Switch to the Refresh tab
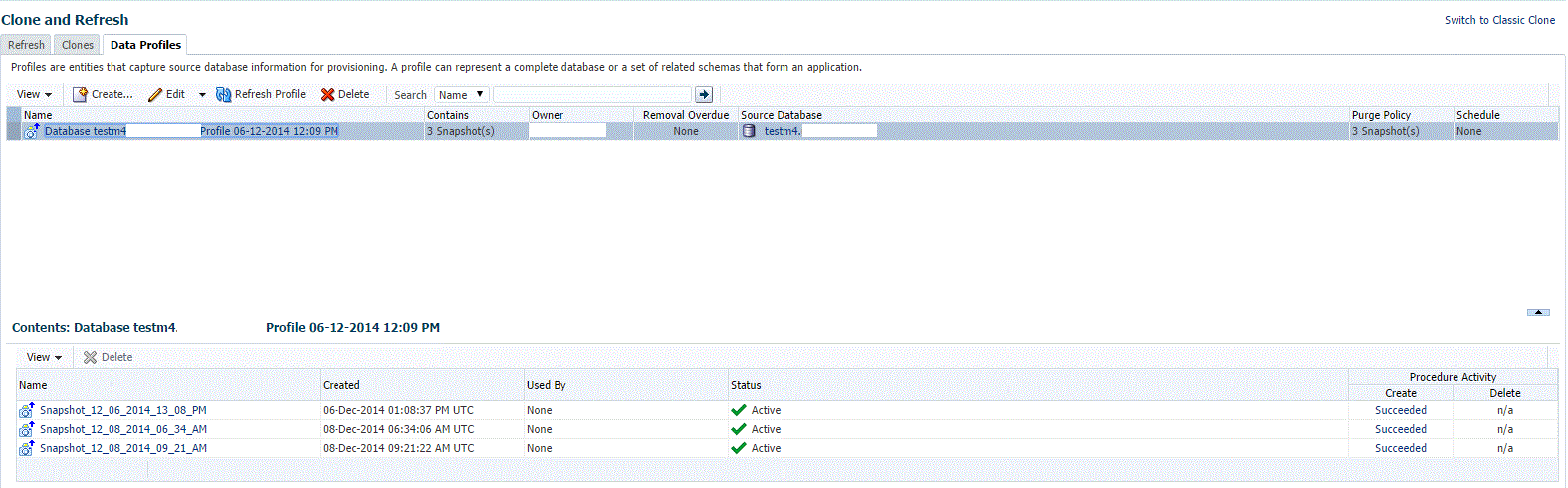This screenshot has width=1568, height=488. pos(26,45)
